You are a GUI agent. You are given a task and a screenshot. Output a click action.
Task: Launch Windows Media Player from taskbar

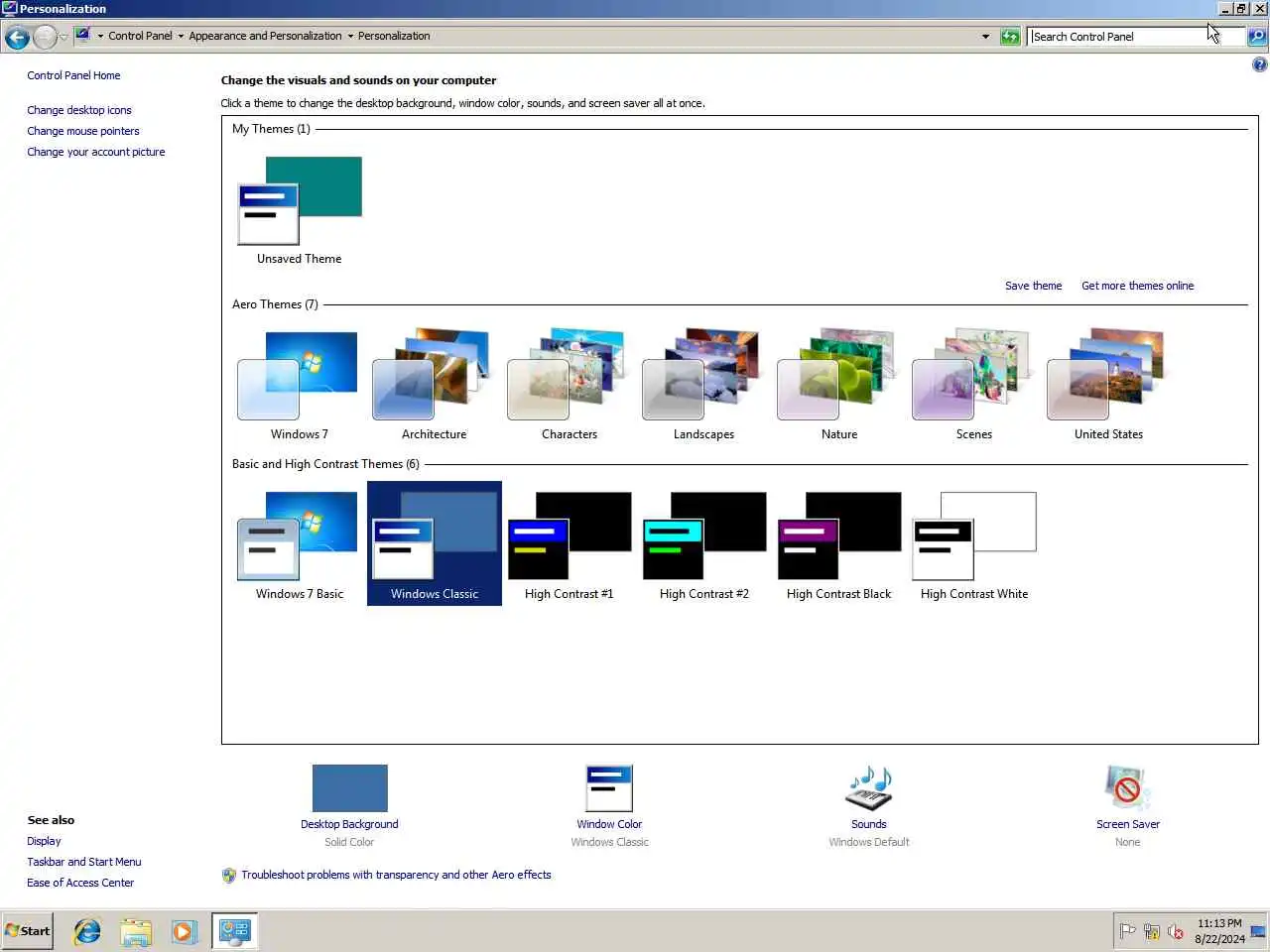pos(184,931)
